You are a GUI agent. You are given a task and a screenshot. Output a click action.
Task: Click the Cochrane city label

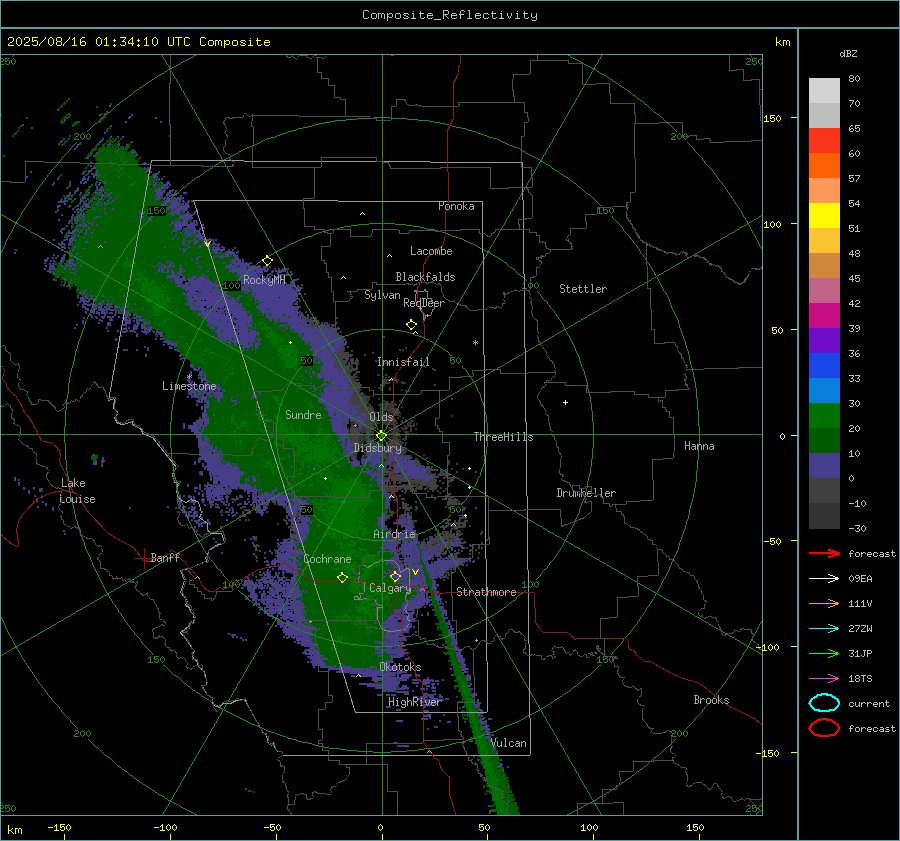coord(327,559)
